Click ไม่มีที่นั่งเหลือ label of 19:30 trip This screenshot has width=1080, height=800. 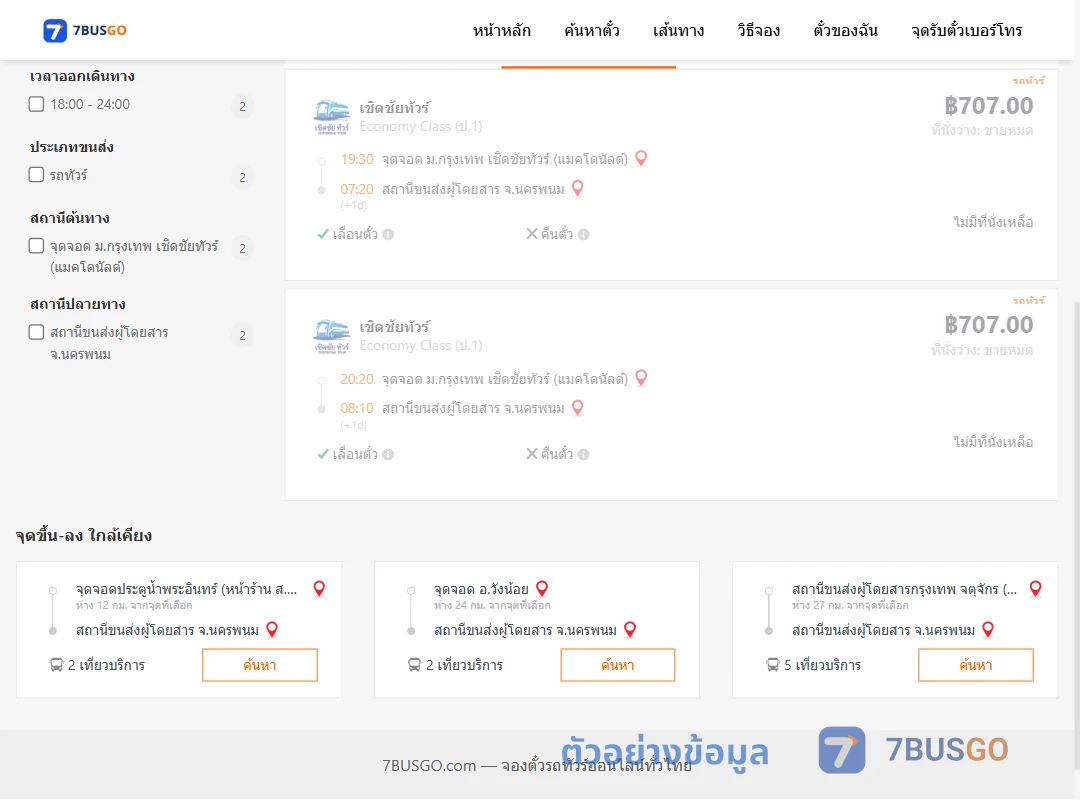tap(993, 222)
